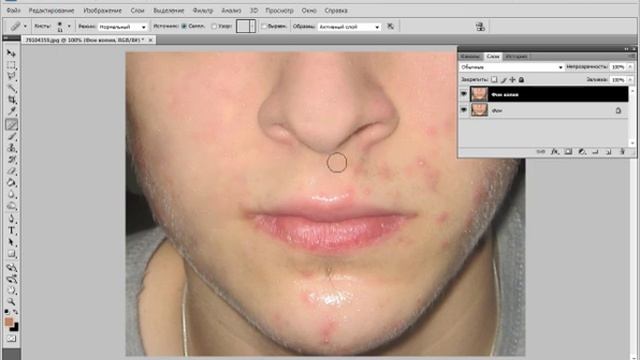This screenshot has width=640, height=360.
Task: Open the Layers panel menu
Action: [x=632, y=56]
